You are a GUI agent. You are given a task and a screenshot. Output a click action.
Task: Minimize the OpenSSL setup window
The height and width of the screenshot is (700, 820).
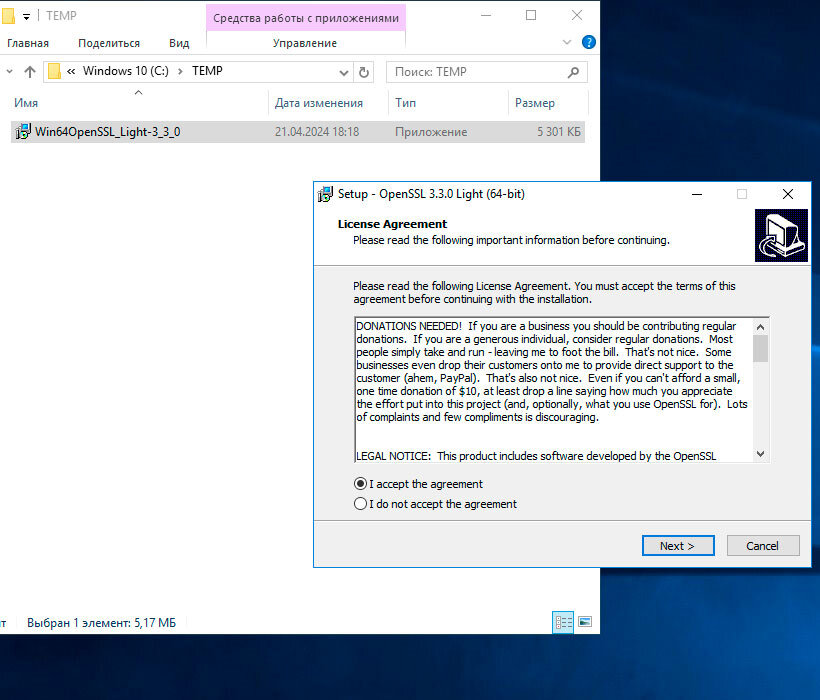point(697,194)
